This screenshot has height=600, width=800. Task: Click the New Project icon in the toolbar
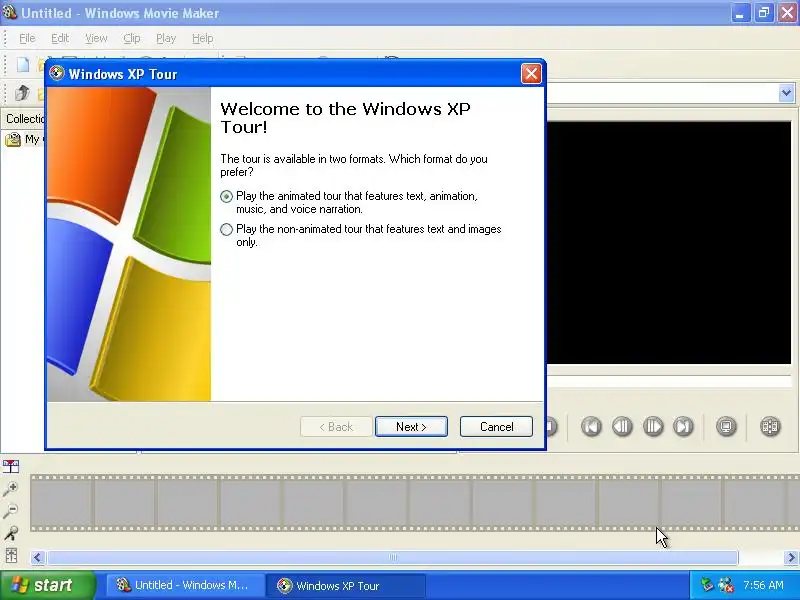tap(23, 65)
